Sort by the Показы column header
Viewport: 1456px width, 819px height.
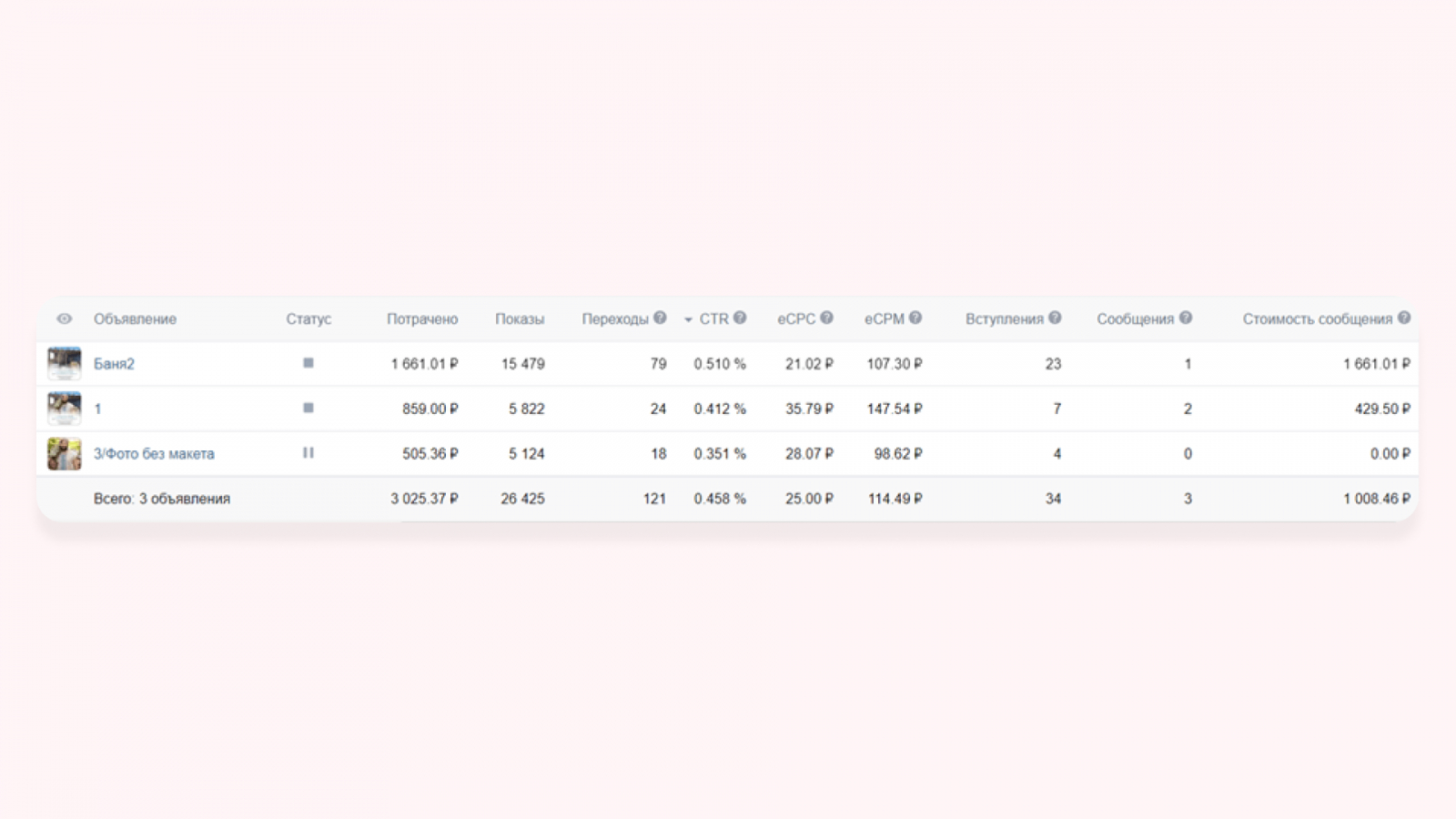520,318
